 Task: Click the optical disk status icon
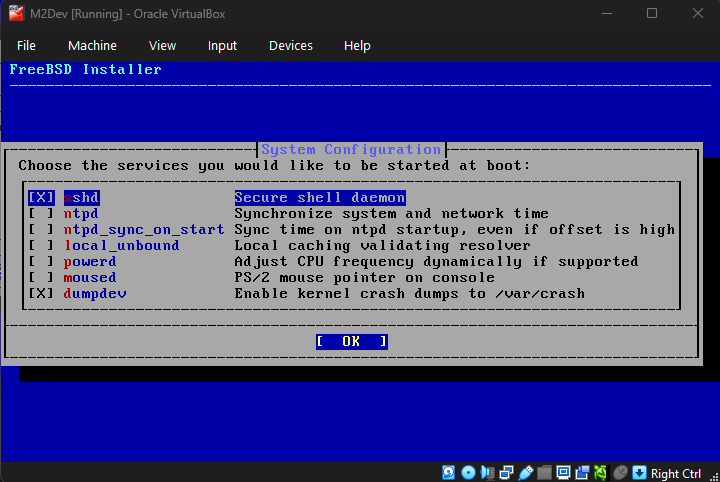(469, 473)
